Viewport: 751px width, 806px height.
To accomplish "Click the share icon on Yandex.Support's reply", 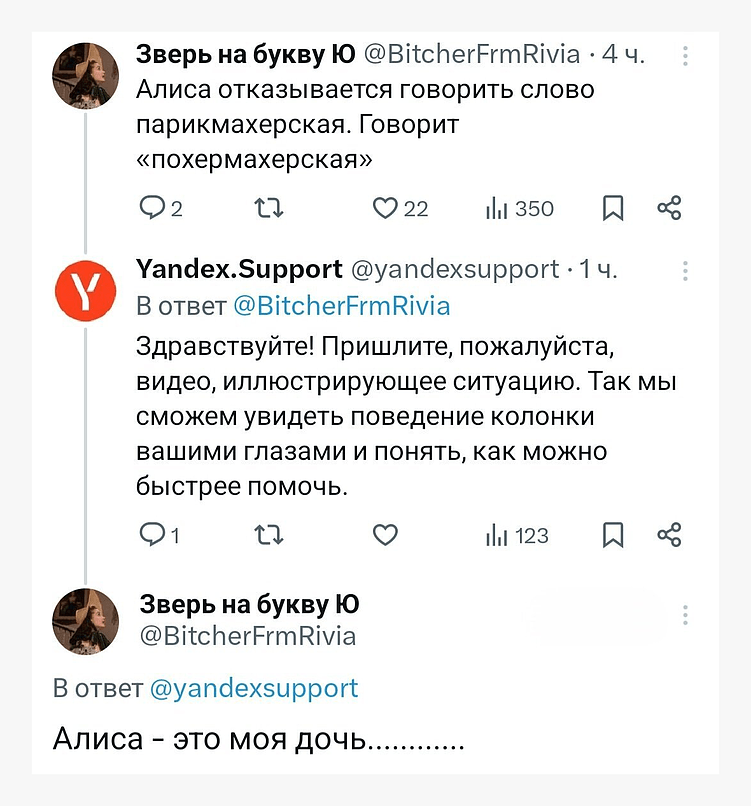I will point(669,535).
